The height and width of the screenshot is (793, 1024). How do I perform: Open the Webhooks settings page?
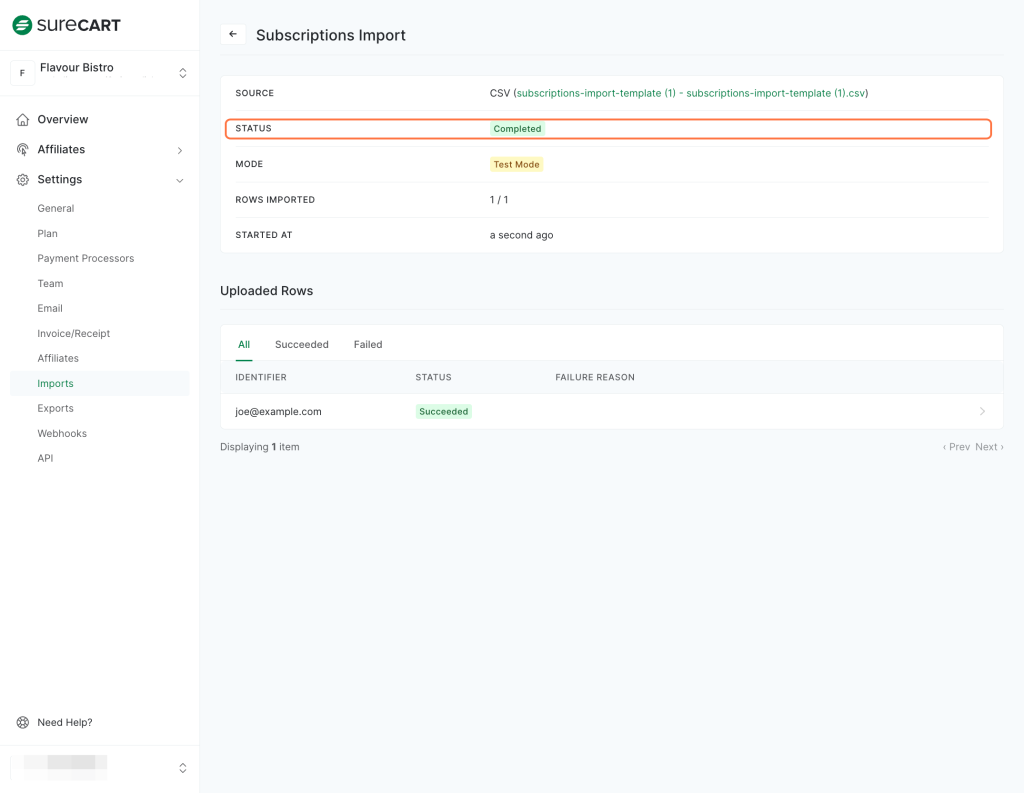(62, 433)
